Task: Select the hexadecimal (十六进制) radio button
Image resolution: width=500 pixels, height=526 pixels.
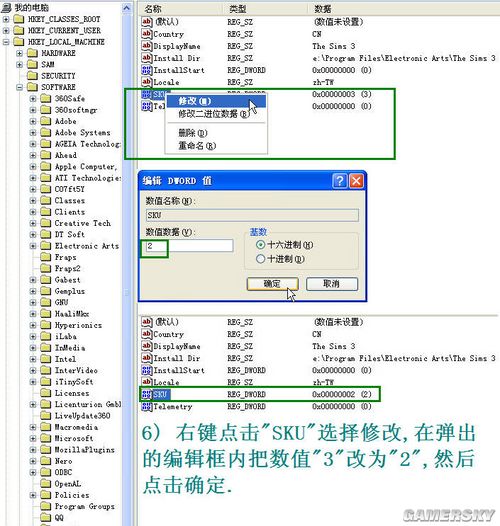Action: pyautogui.click(x=260, y=245)
